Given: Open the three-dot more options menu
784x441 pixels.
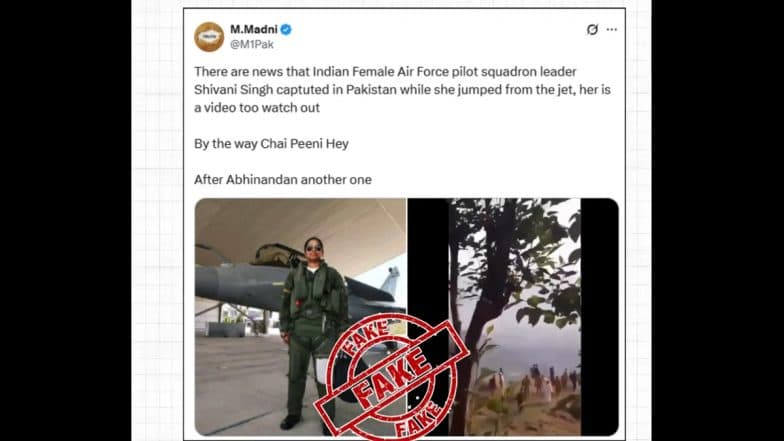Looking at the screenshot, I should coord(612,30).
